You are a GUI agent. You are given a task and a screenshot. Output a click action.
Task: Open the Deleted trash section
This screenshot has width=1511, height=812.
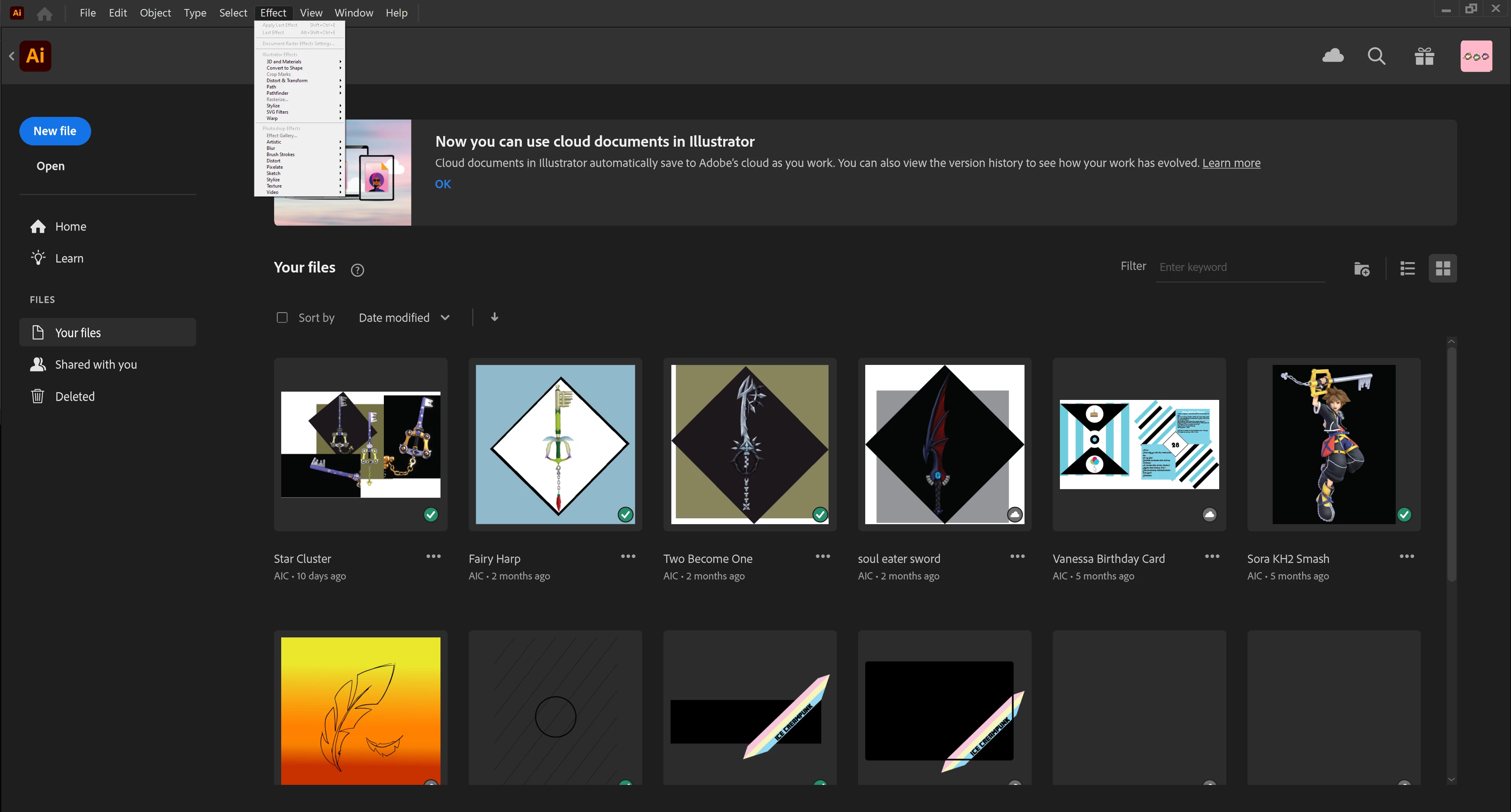click(74, 396)
